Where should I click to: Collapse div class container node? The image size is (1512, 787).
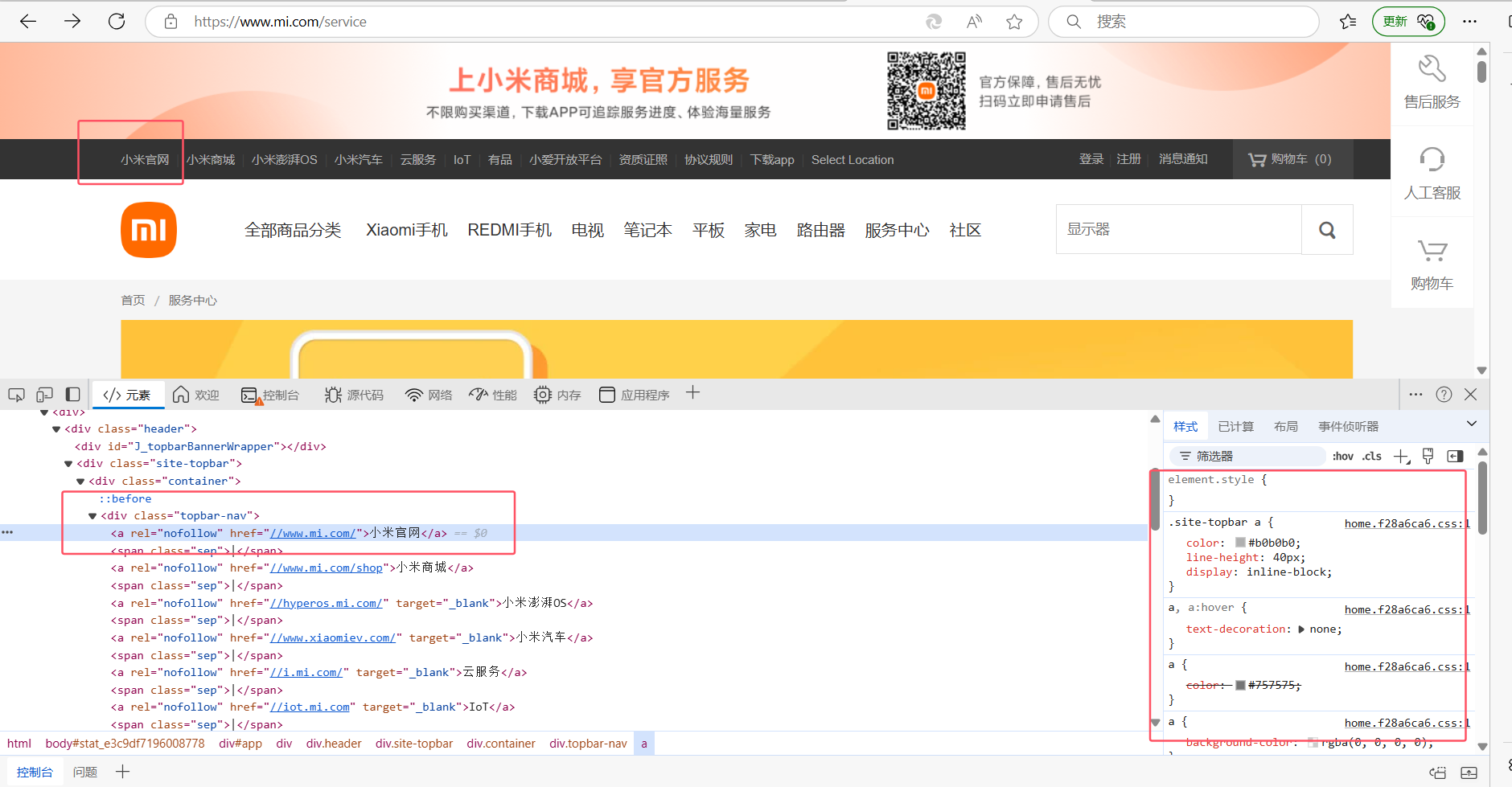coord(80,482)
